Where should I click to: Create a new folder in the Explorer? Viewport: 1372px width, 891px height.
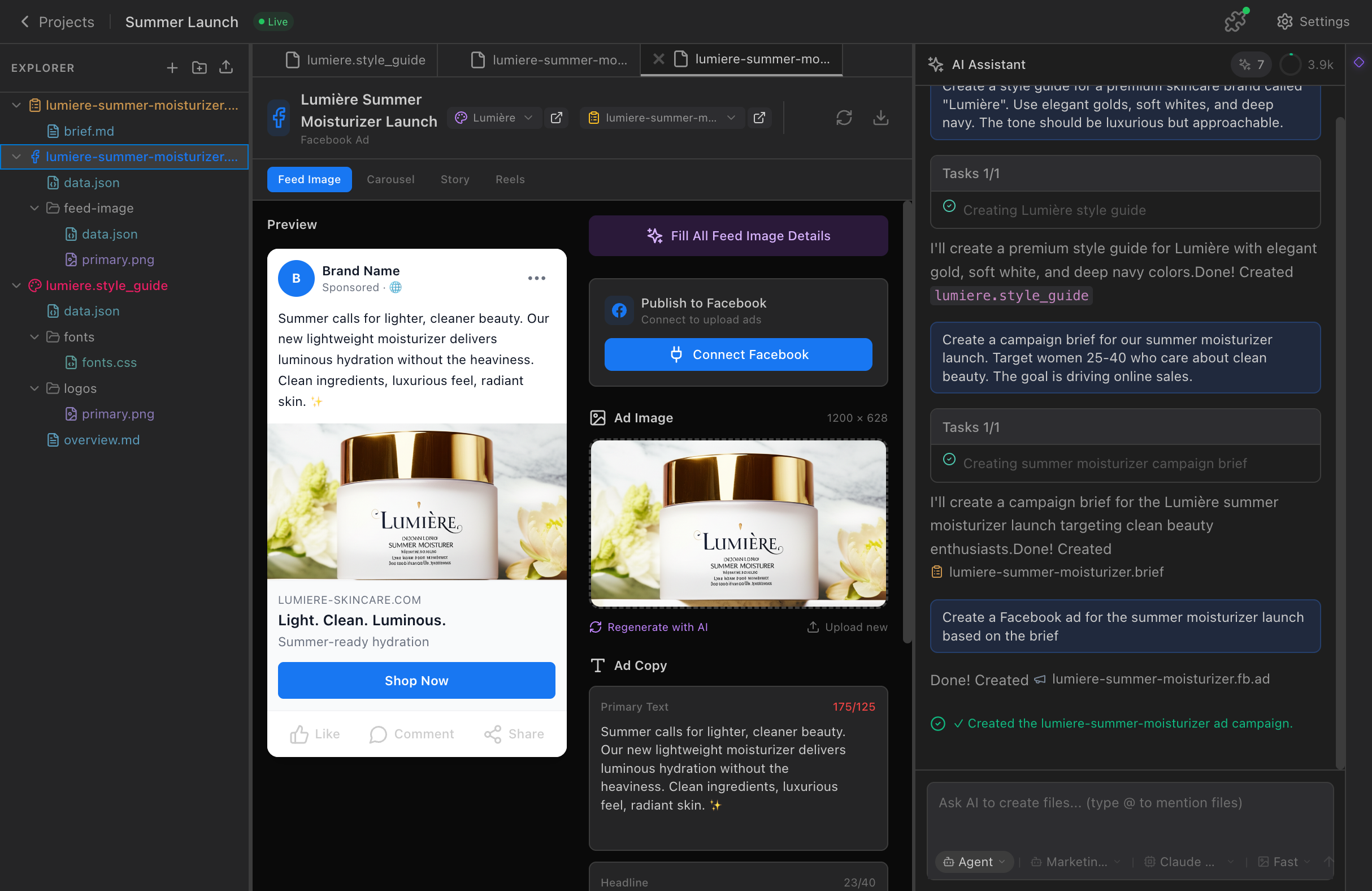point(199,67)
